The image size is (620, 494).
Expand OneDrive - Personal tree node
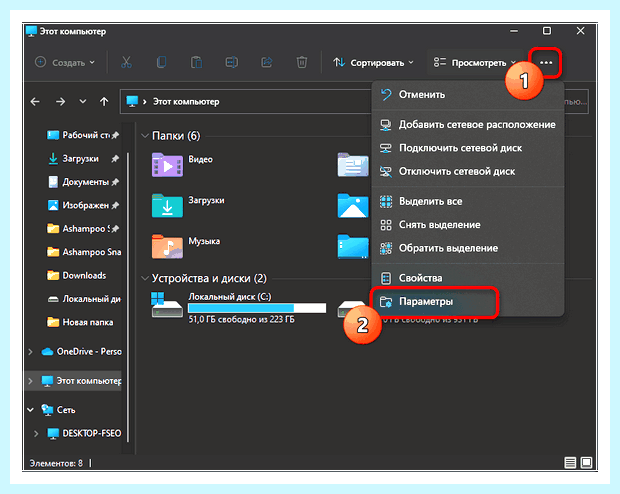pyautogui.click(x=30, y=352)
